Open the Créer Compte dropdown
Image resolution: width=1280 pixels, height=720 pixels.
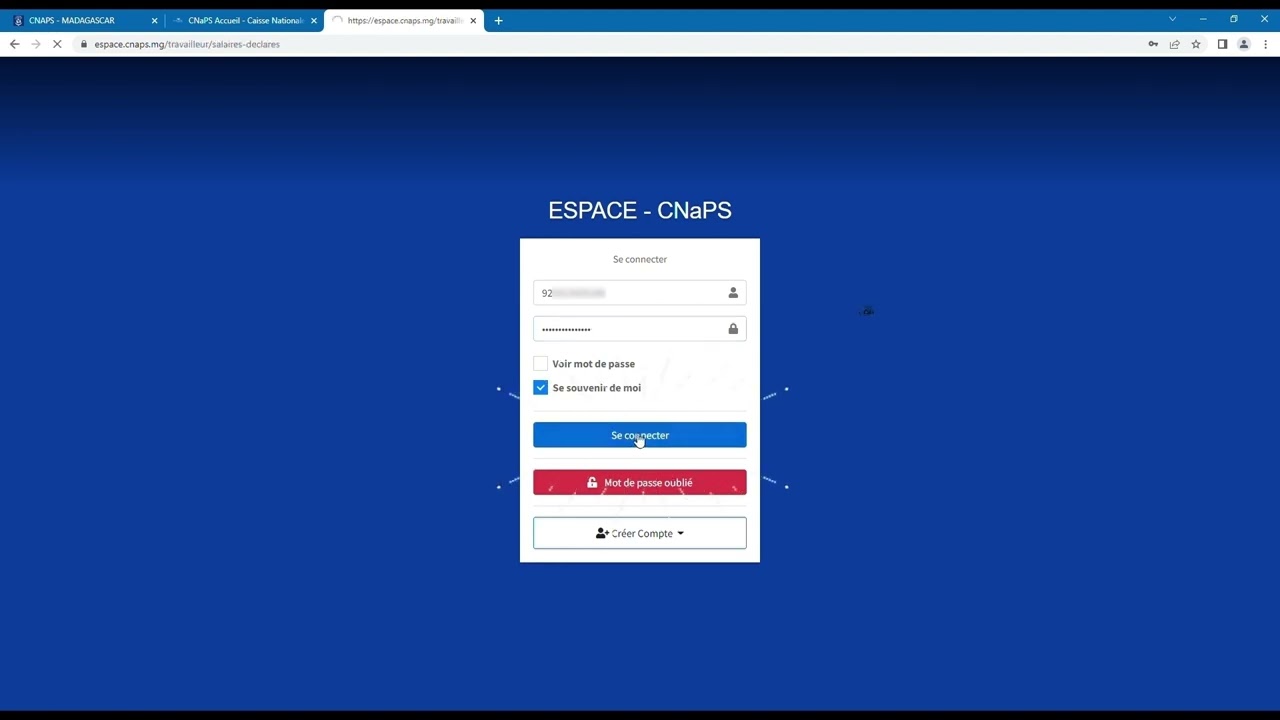(639, 533)
